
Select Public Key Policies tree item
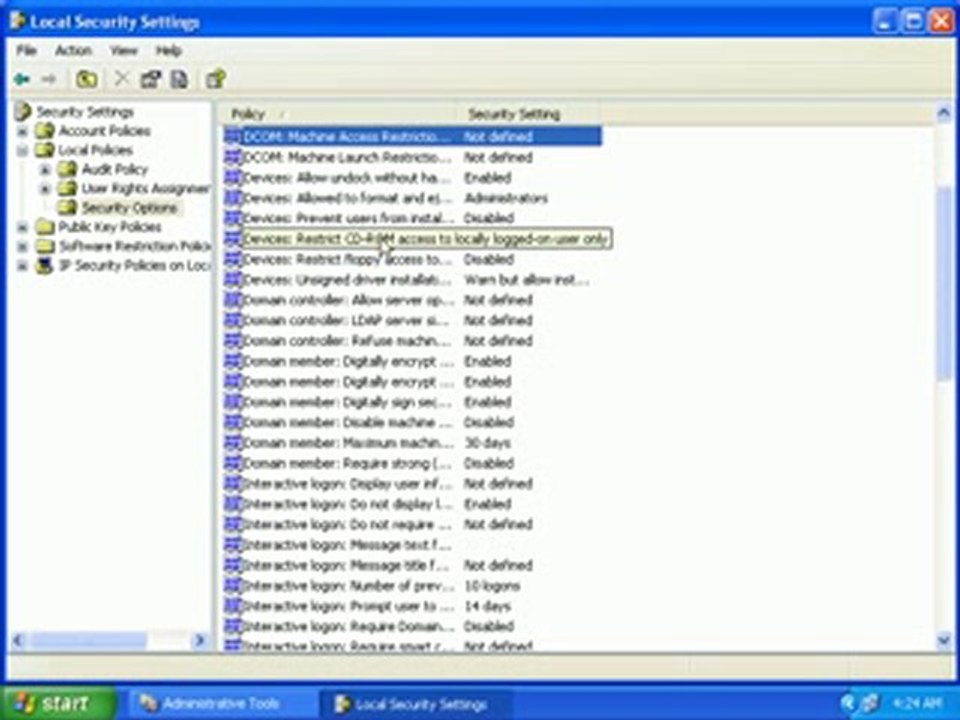click(110, 227)
